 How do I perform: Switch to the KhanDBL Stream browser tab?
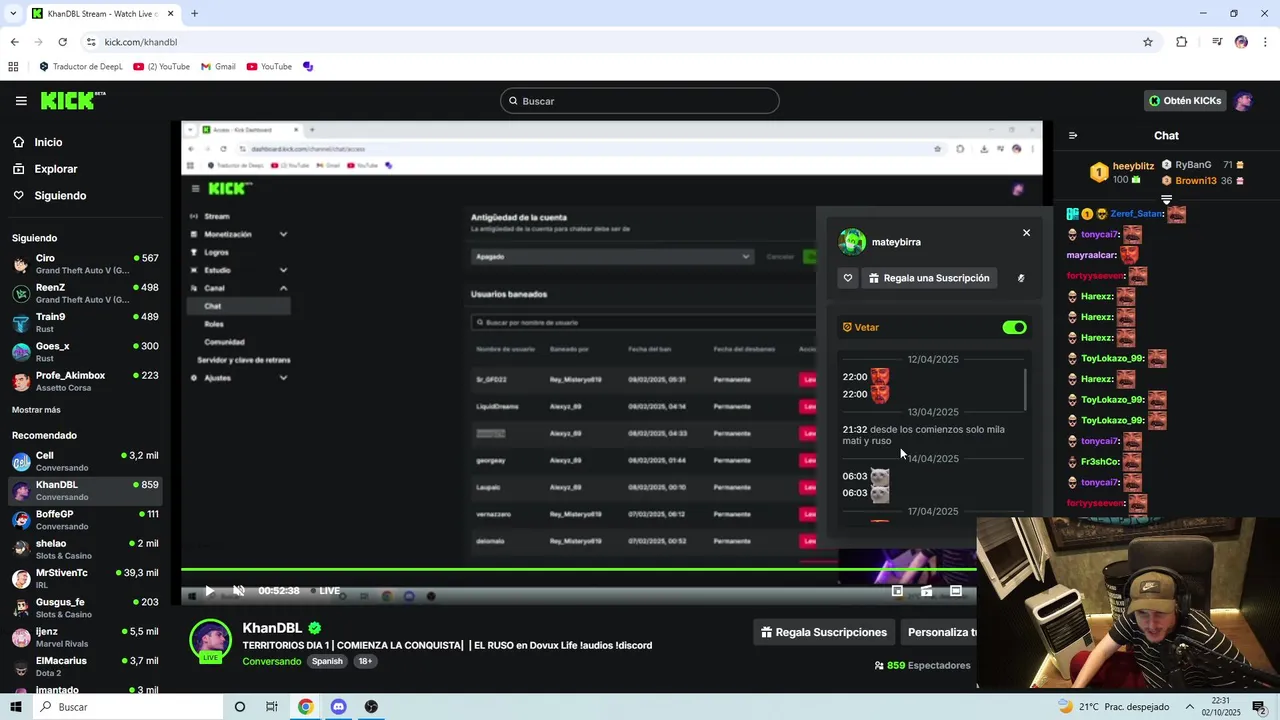point(101,14)
